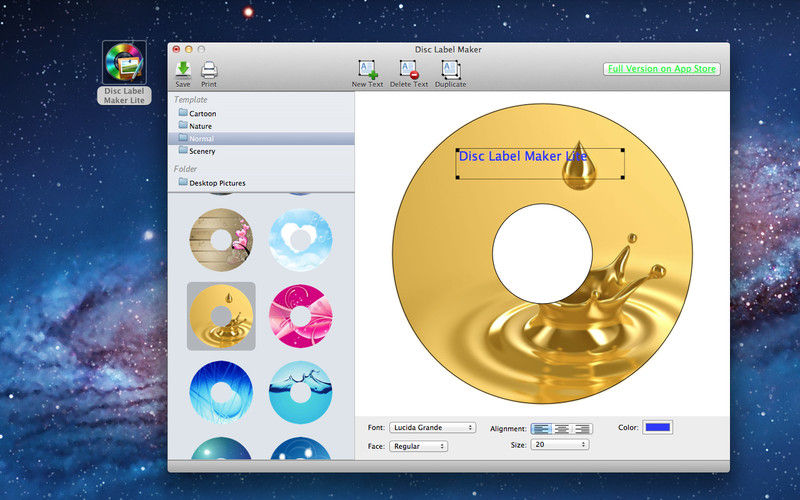Add a New Text box
800x500 pixels.
(367, 74)
